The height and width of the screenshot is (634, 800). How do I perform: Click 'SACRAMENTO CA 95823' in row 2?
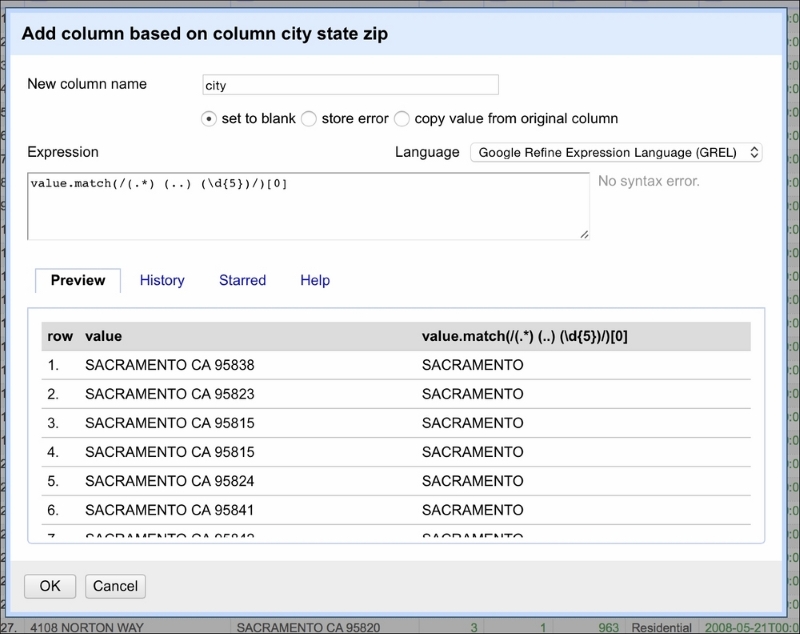[x=169, y=394]
